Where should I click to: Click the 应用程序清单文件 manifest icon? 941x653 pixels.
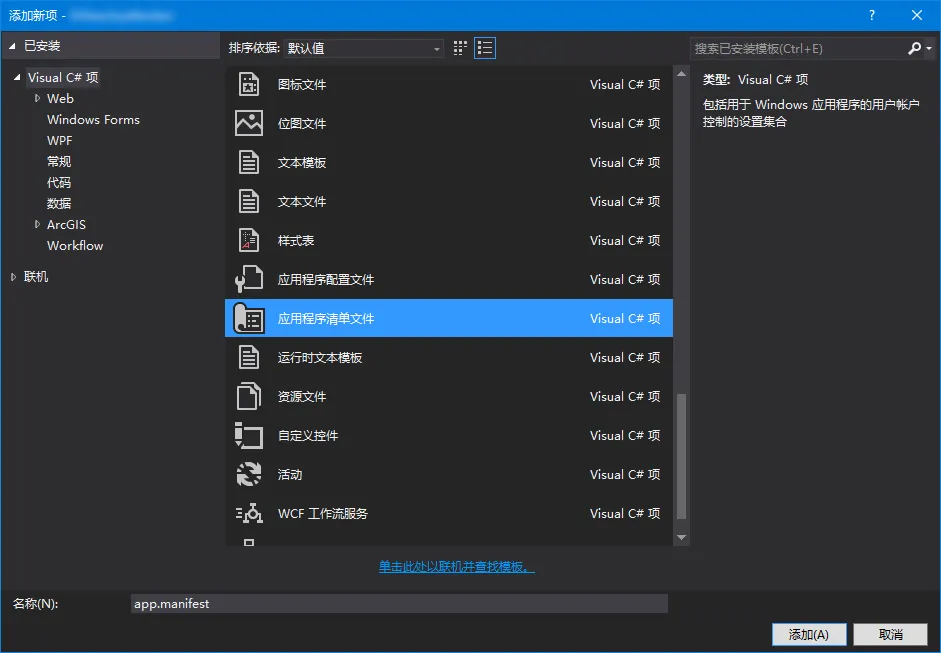248,318
